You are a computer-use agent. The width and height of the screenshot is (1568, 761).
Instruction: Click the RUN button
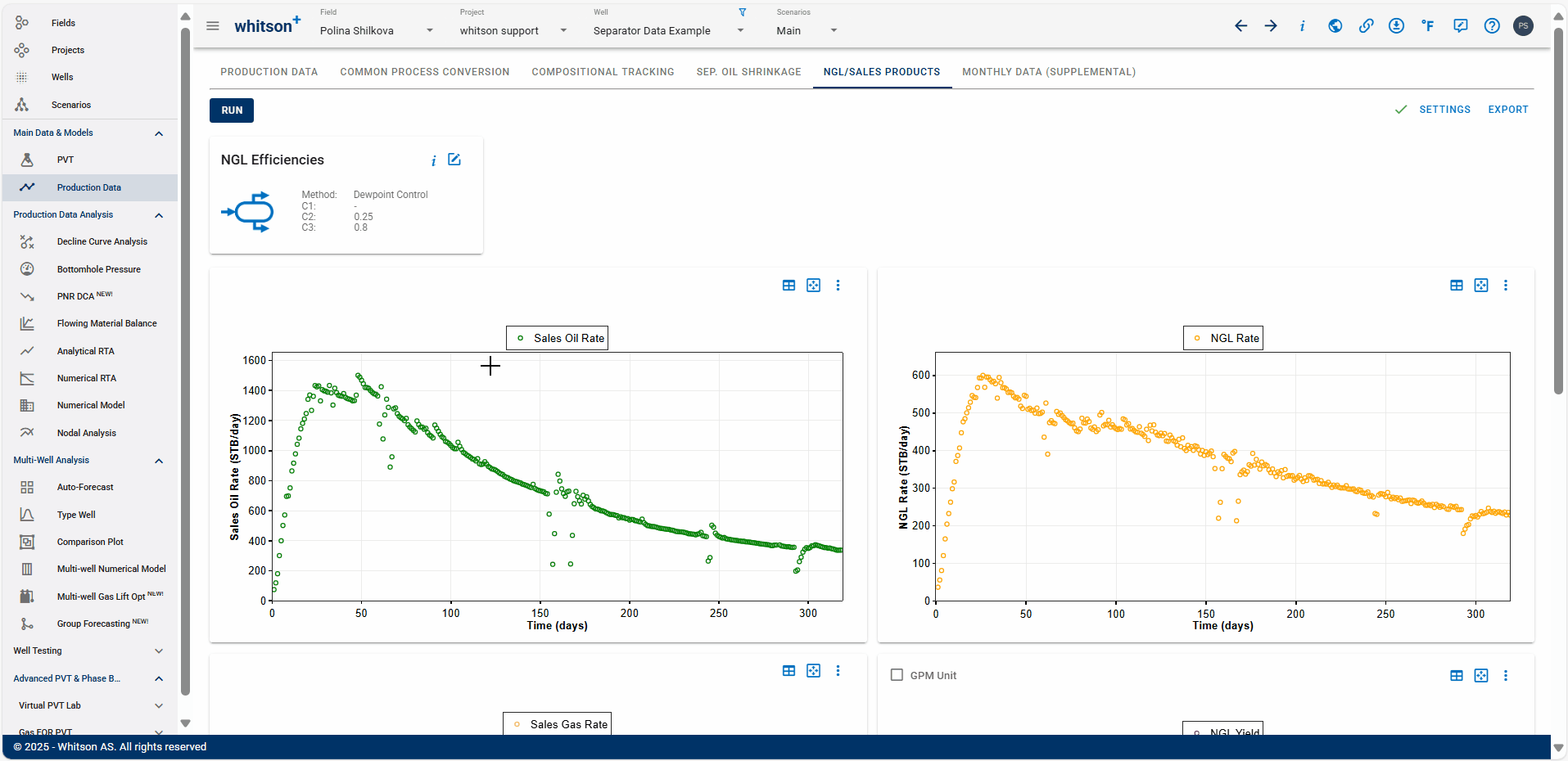(232, 110)
